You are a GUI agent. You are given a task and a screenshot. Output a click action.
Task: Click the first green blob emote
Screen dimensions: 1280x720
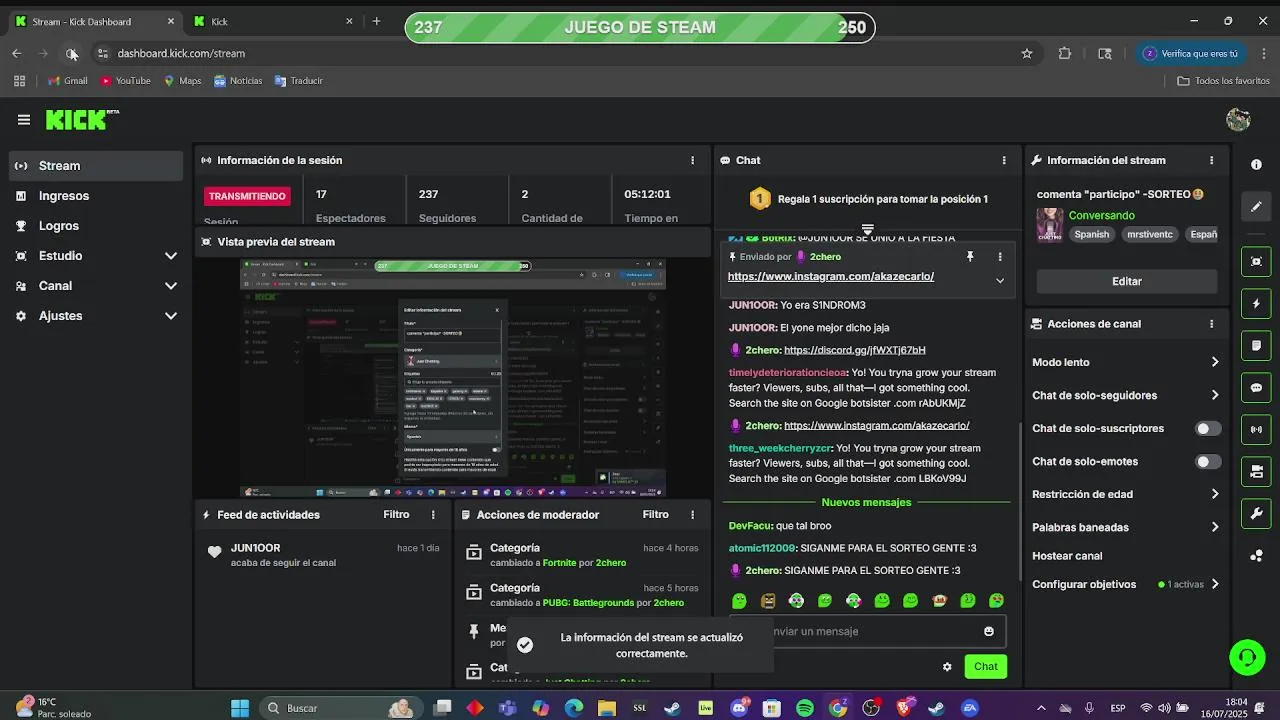coord(739,601)
